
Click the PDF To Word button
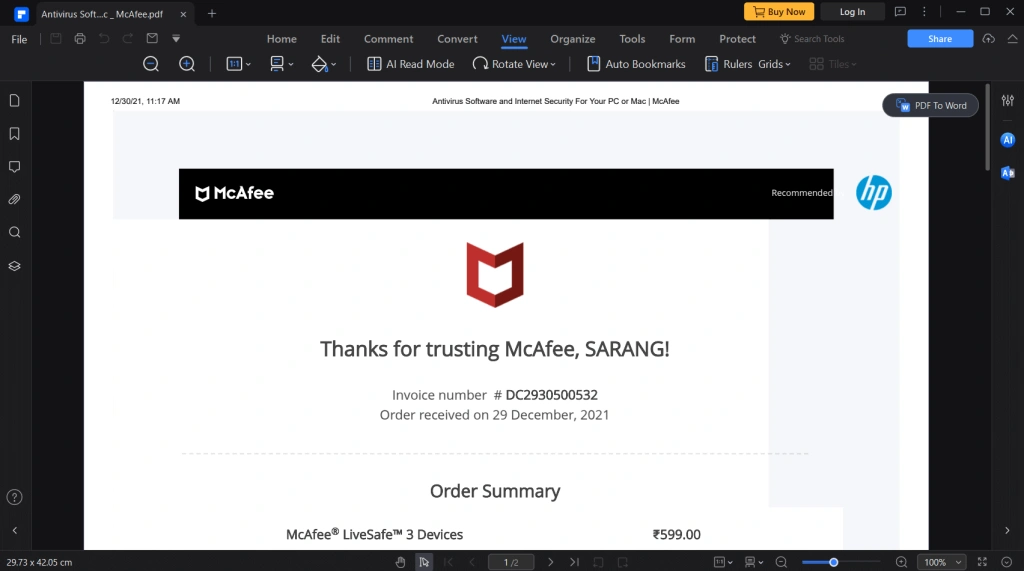pos(931,105)
